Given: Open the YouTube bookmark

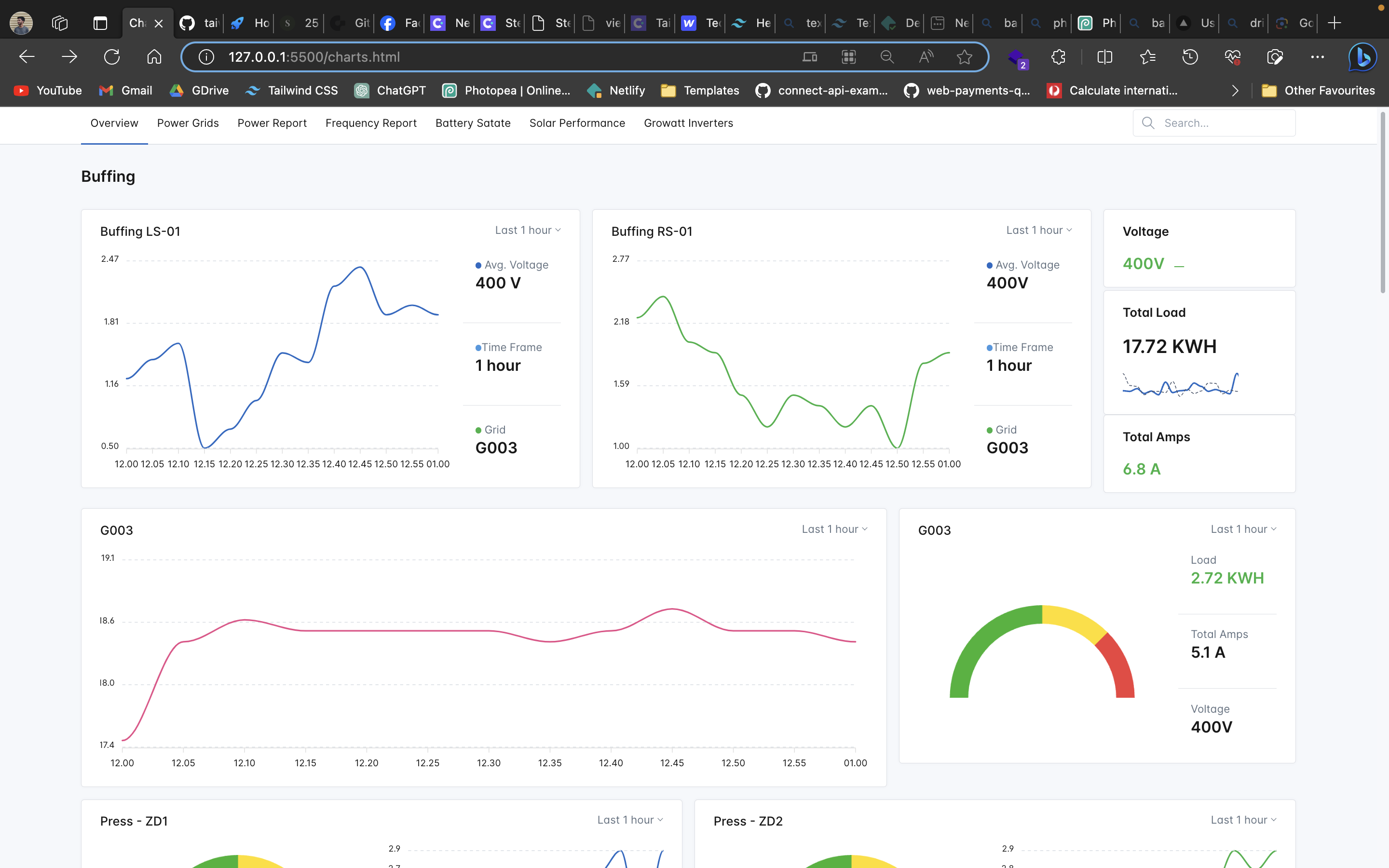Looking at the screenshot, I should [48, 91].
